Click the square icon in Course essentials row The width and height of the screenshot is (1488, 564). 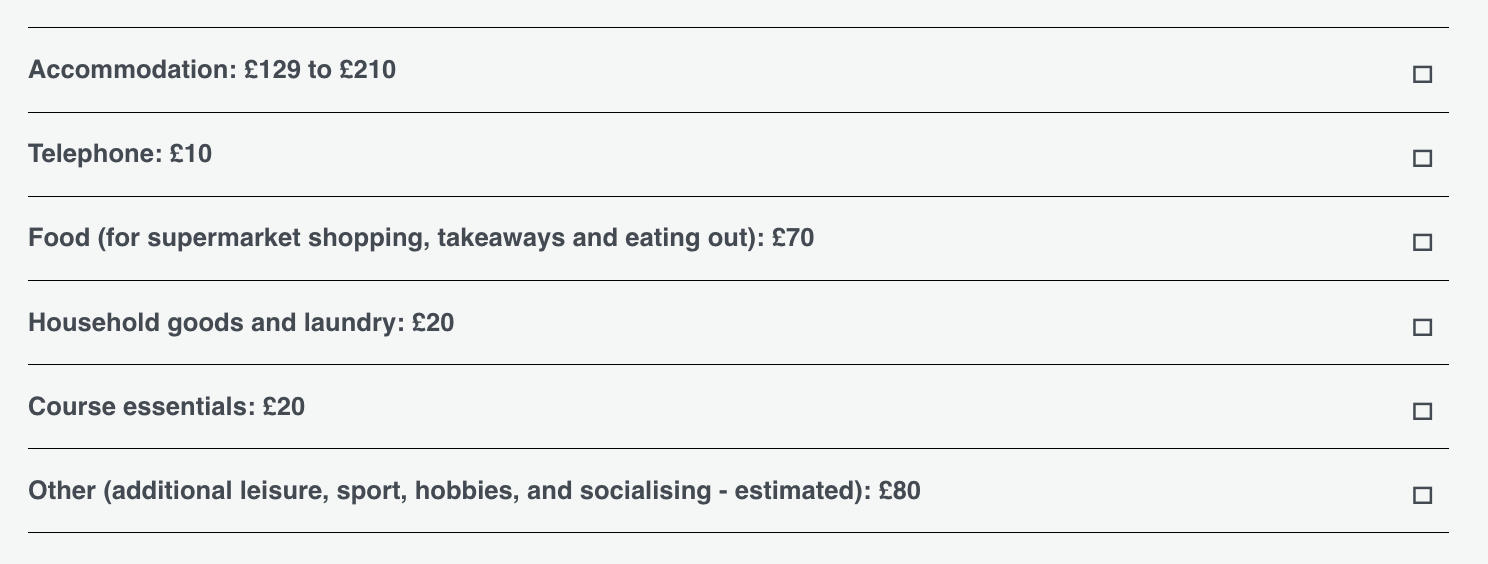click(1422, 411)
